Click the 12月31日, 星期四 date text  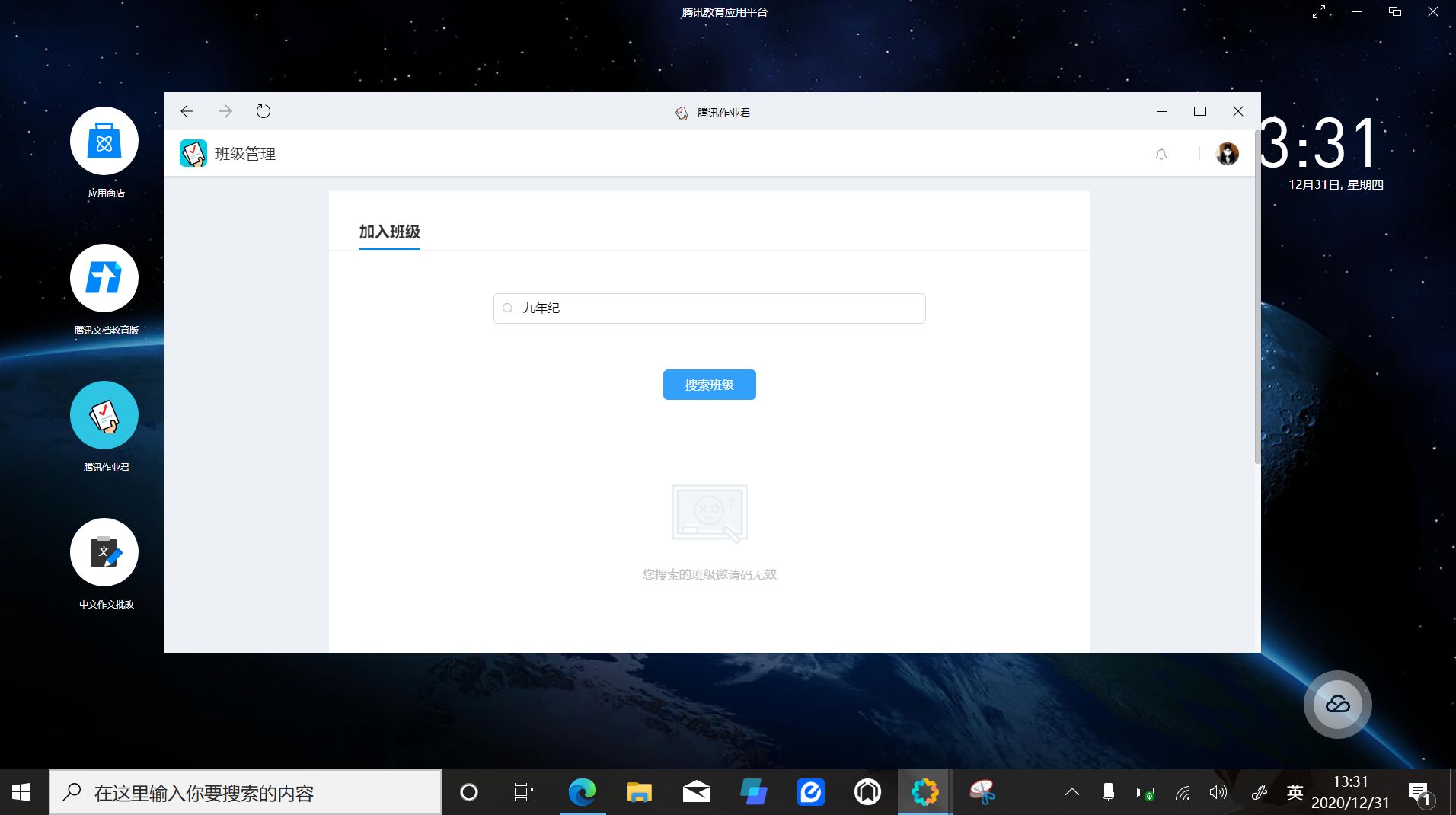click(1336, 185)
